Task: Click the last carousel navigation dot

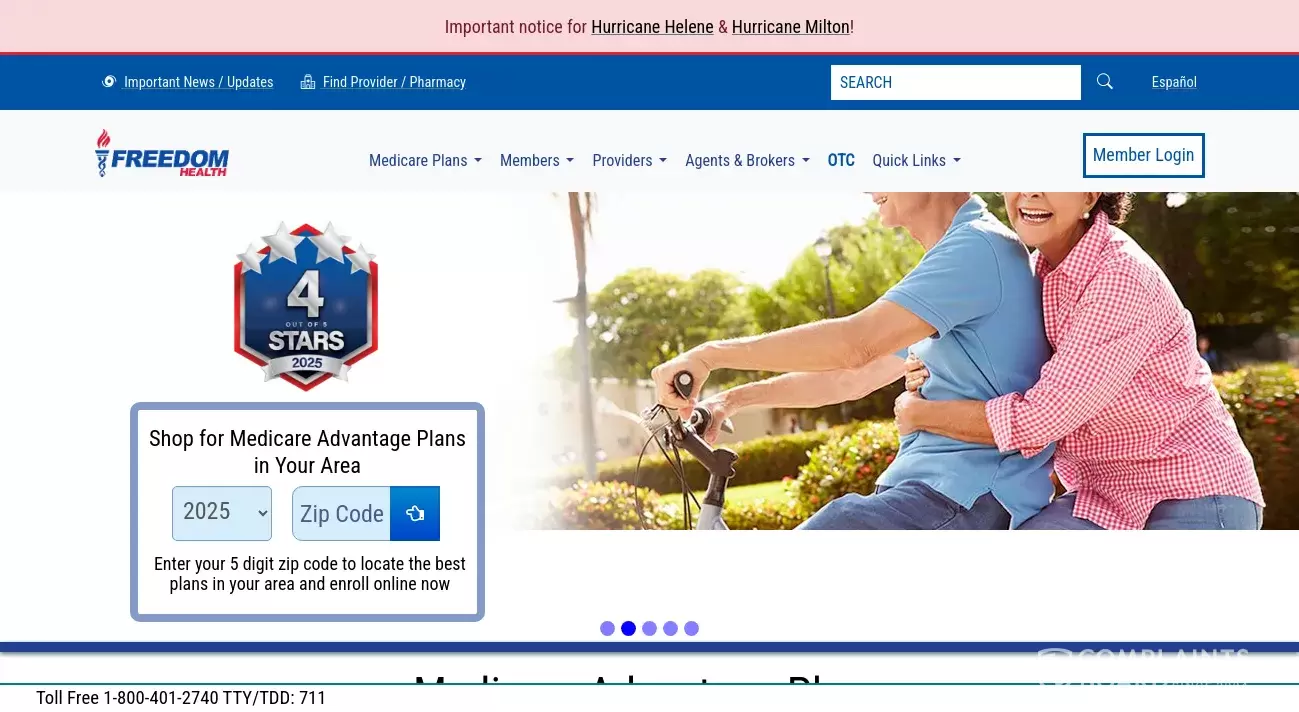Action: pyautogui.click(x=691, y=628)
